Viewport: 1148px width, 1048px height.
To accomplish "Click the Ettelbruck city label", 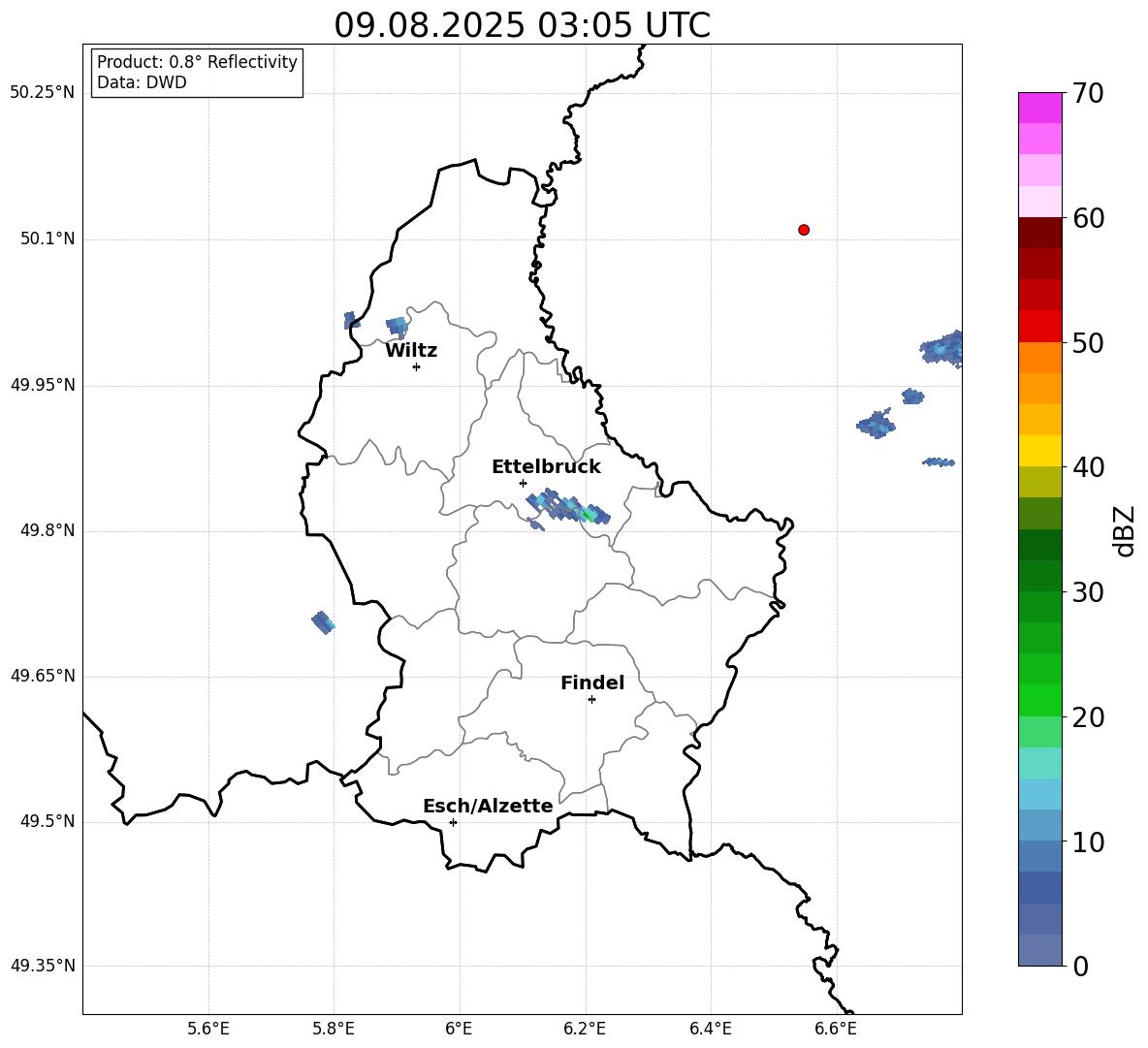I will pyautogui.click(x=546, y=467).
